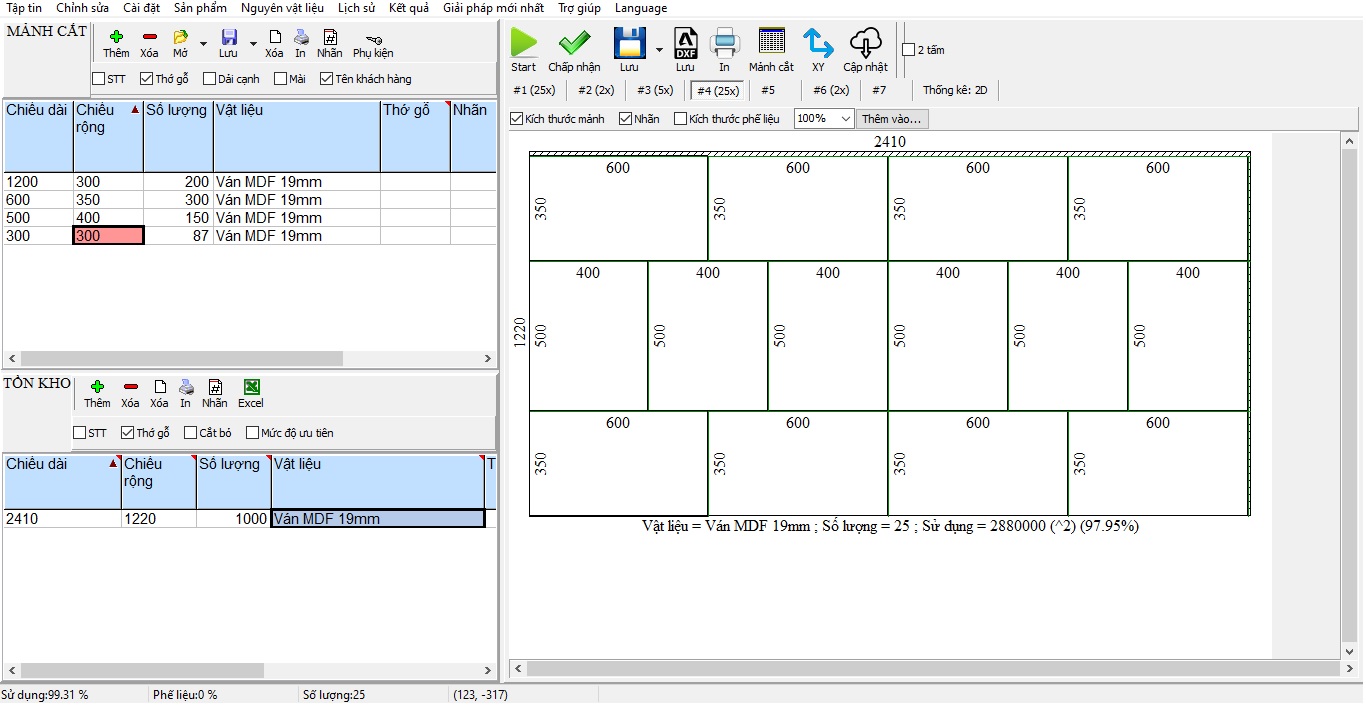Expand dropdown arrow beside large Lưu save icon
Viewport: 1366px width, 726px height.
659,50
